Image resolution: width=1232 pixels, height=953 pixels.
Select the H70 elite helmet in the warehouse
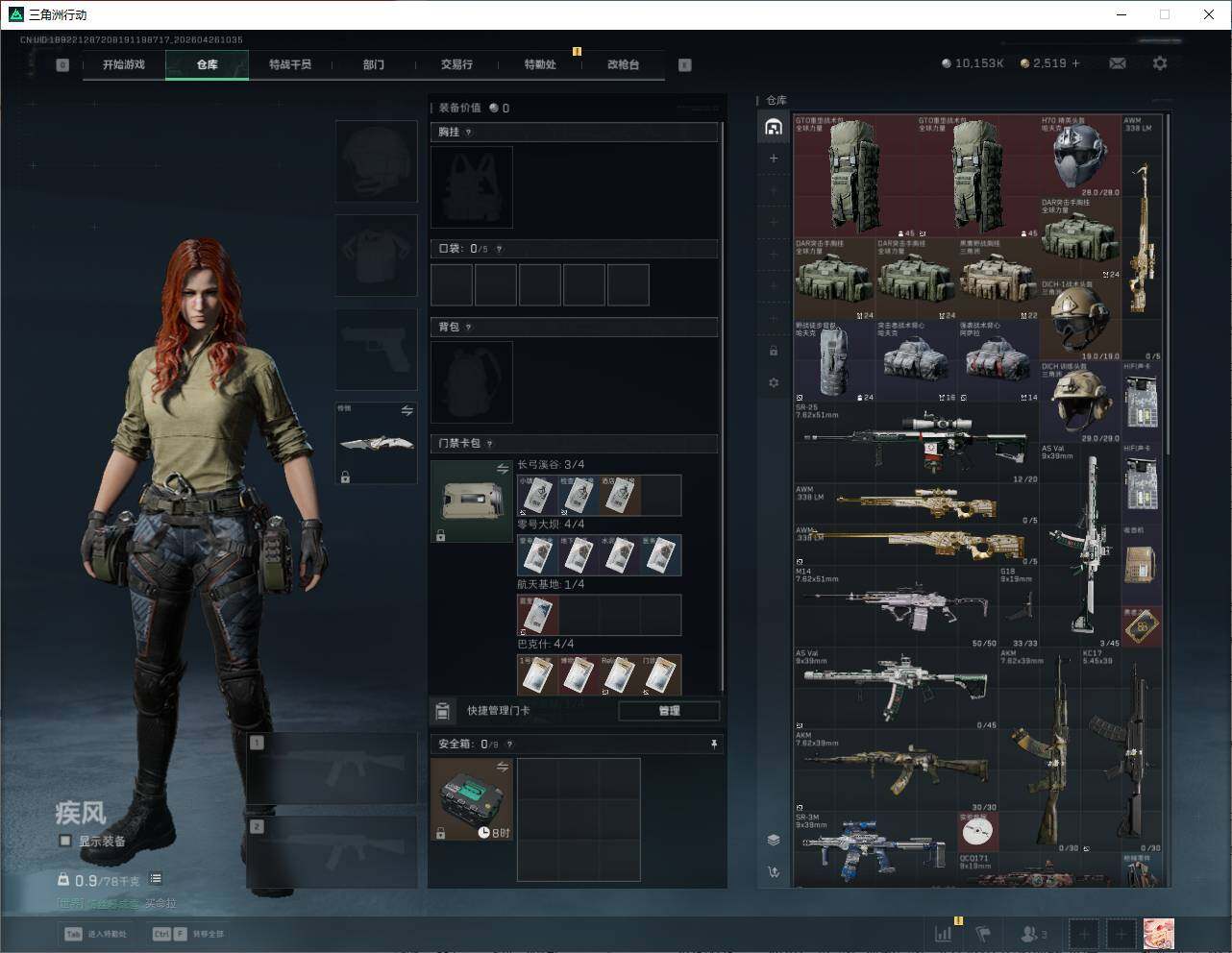click(x=1080, y=157)
